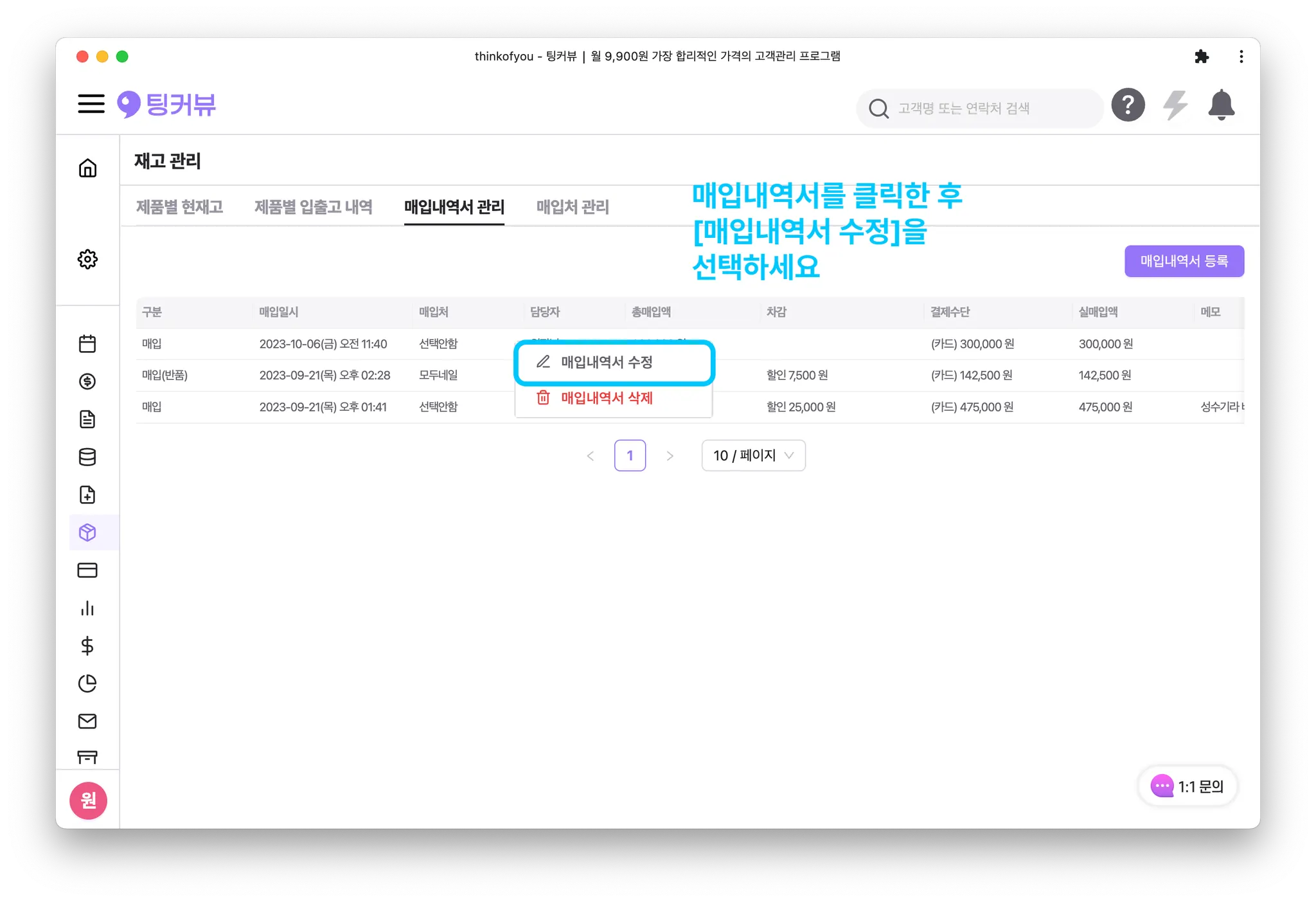
Task: Switch to 매입처 관리 tab
Action: tap(573, 207)
